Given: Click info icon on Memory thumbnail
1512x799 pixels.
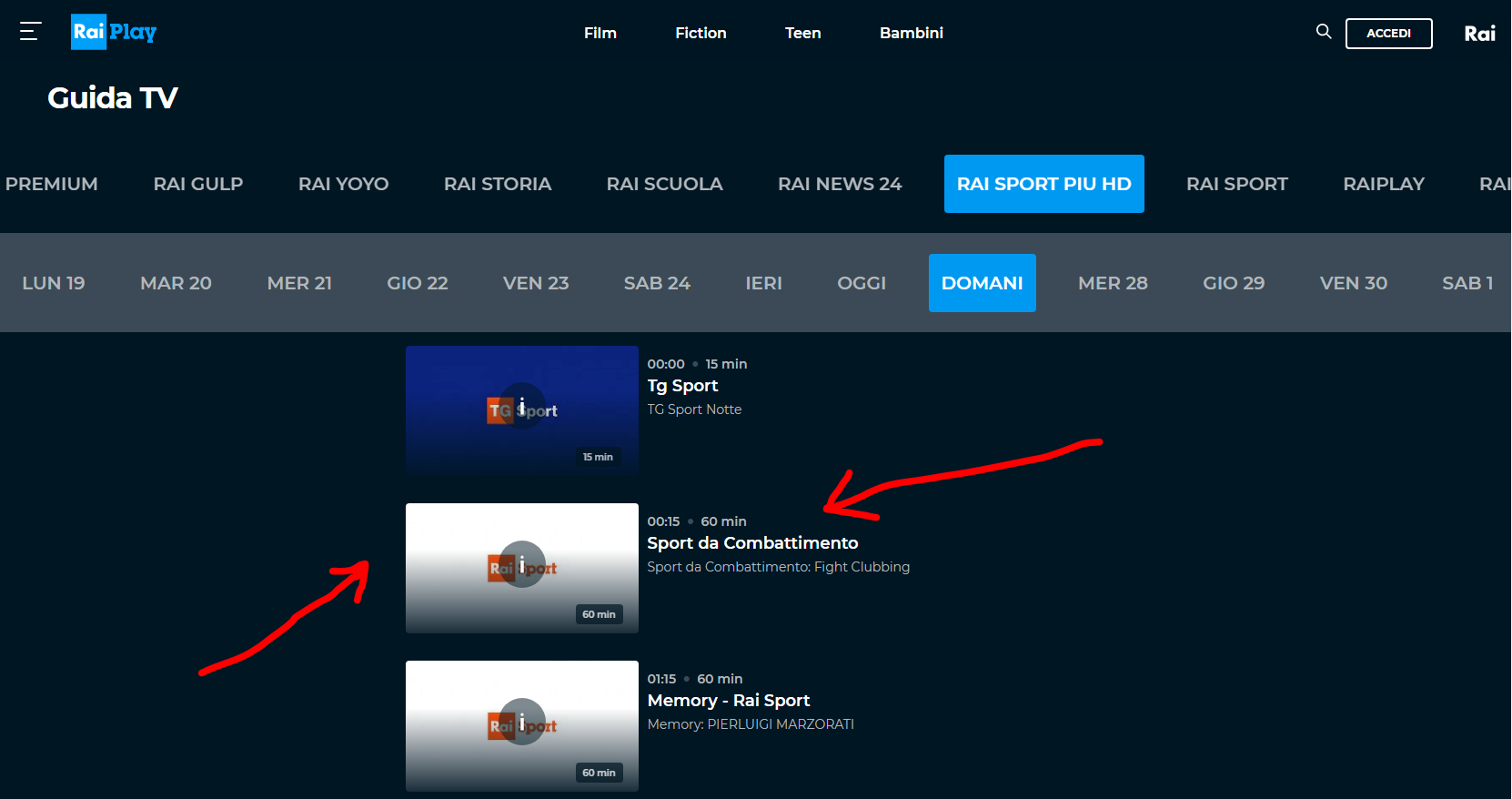Looking at the screenshot, I should 521,722.
